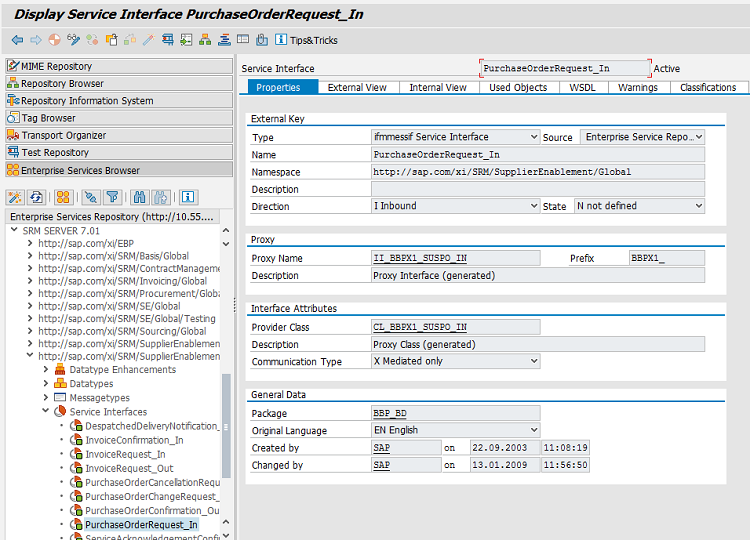Click the Service Interface name input field
Image resolution: width=750 pixels, height=540 pixels.
pyautogui.click(x=565, y=68)
